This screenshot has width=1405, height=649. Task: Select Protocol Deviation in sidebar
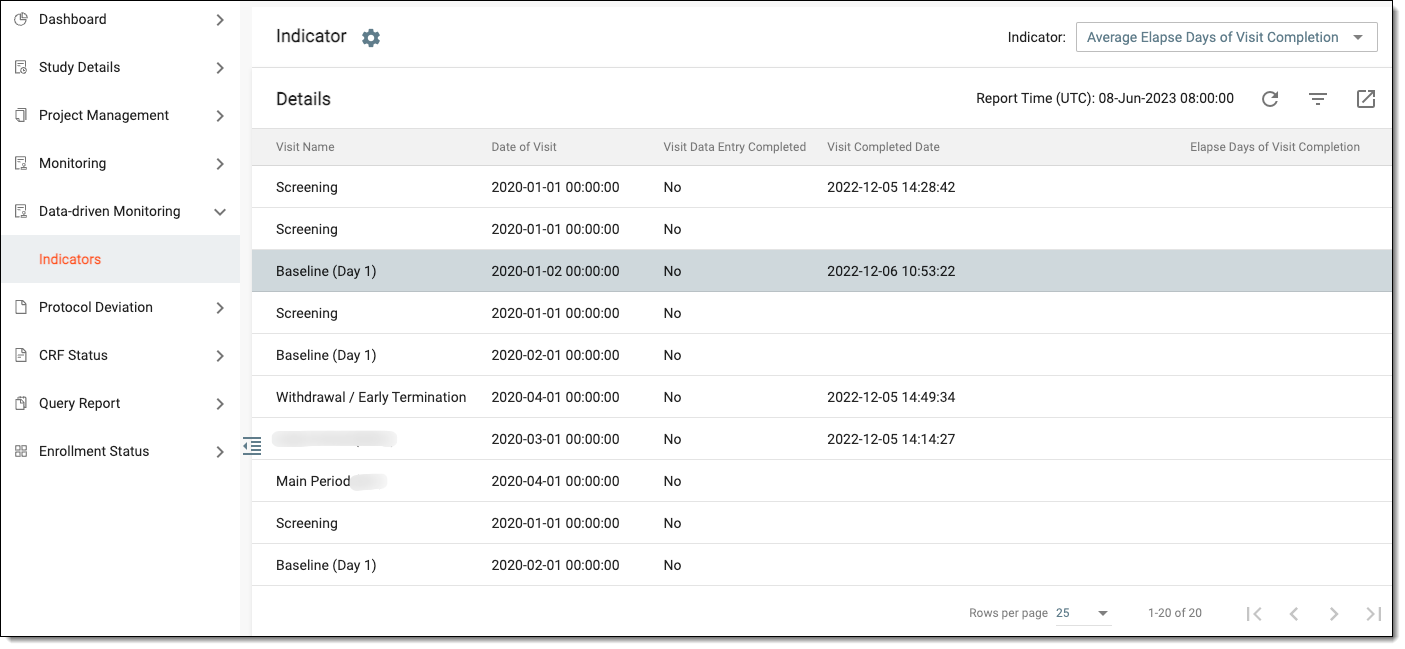coord(120,307)
